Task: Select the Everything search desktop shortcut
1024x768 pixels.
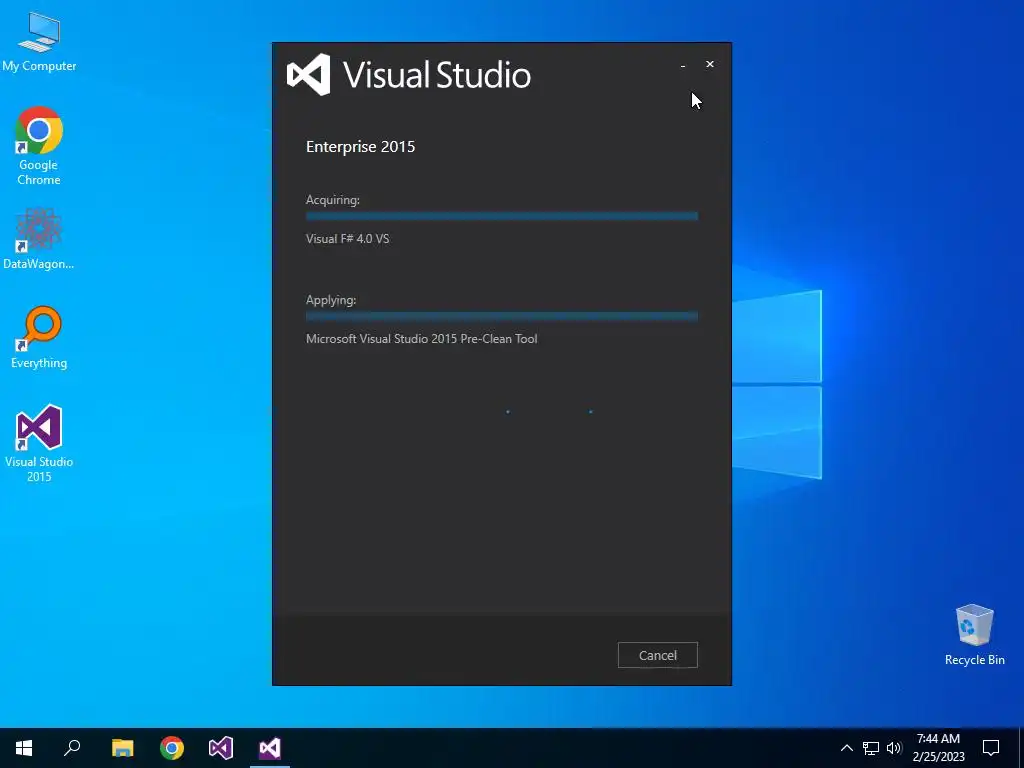Action: pos(39,338)
